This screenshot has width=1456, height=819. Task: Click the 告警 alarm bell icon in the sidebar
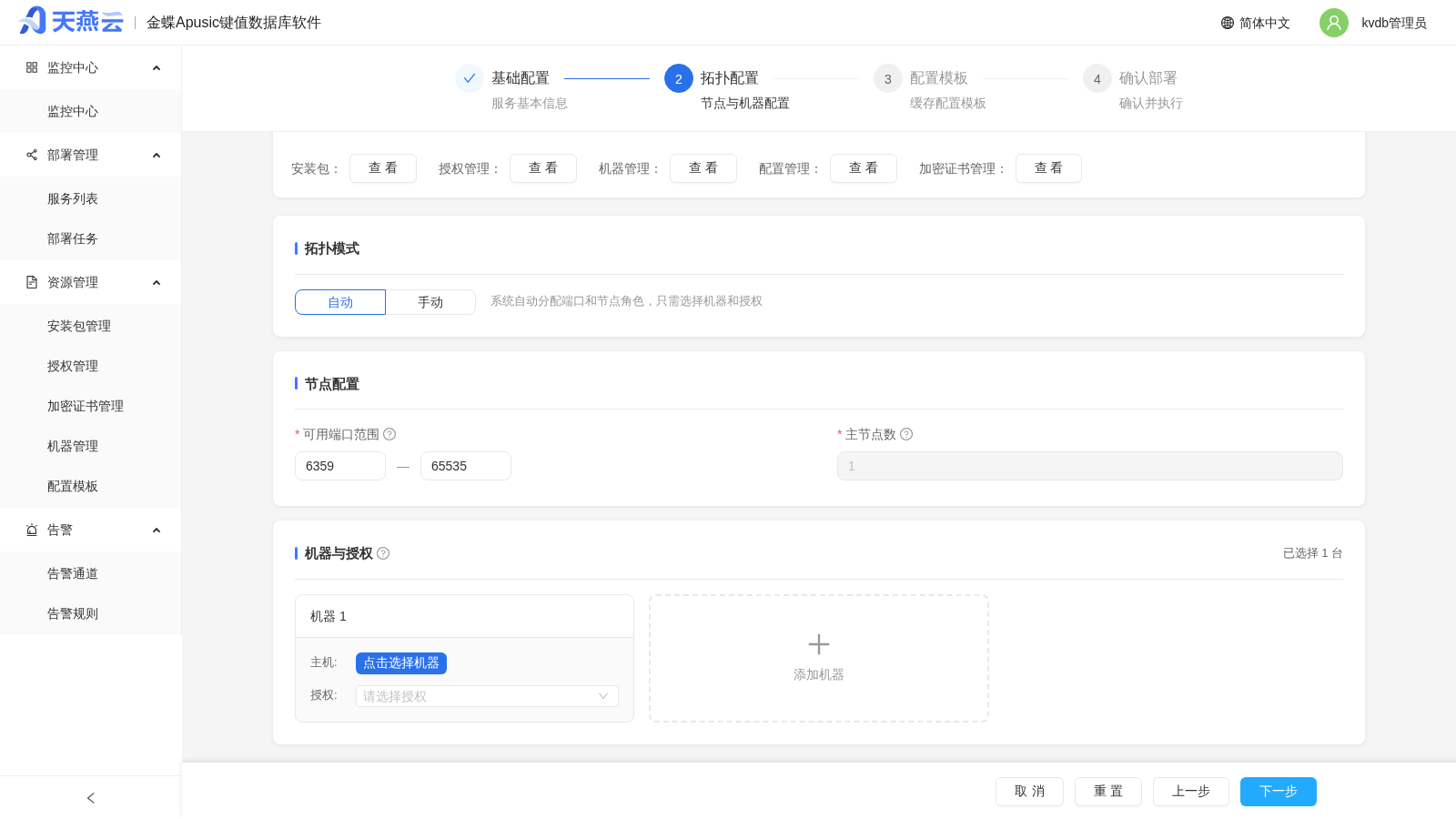tap(32, 530)
